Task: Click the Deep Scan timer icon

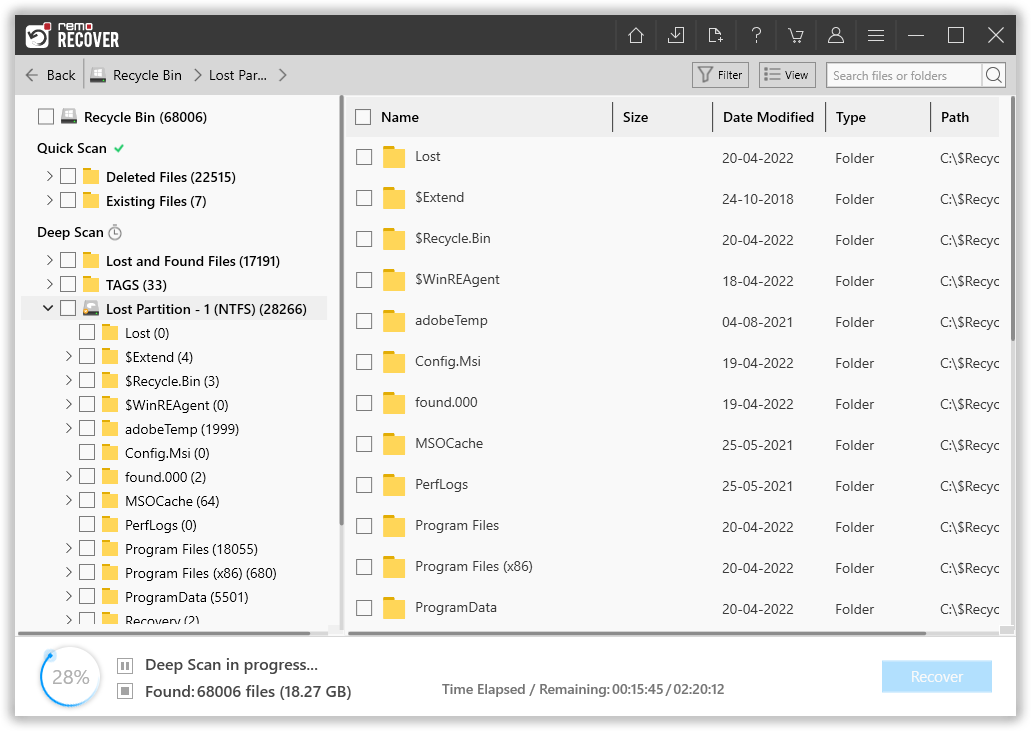Action: (x=115, y=232)
